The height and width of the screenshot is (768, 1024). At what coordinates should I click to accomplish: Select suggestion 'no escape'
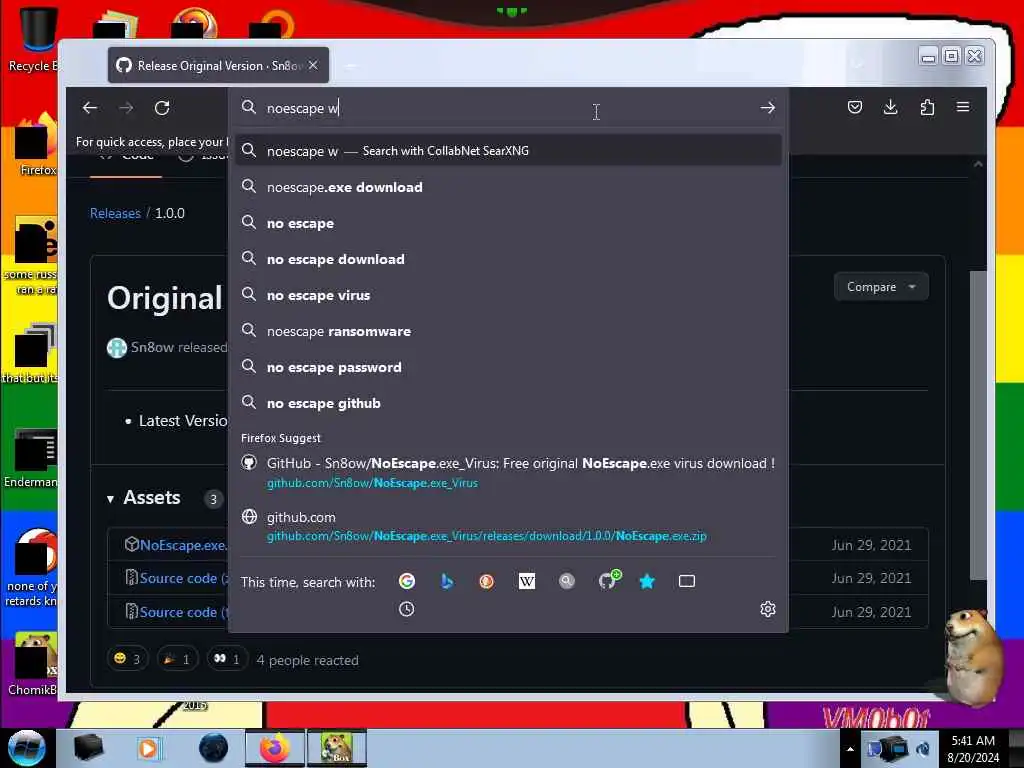[508, 223]
